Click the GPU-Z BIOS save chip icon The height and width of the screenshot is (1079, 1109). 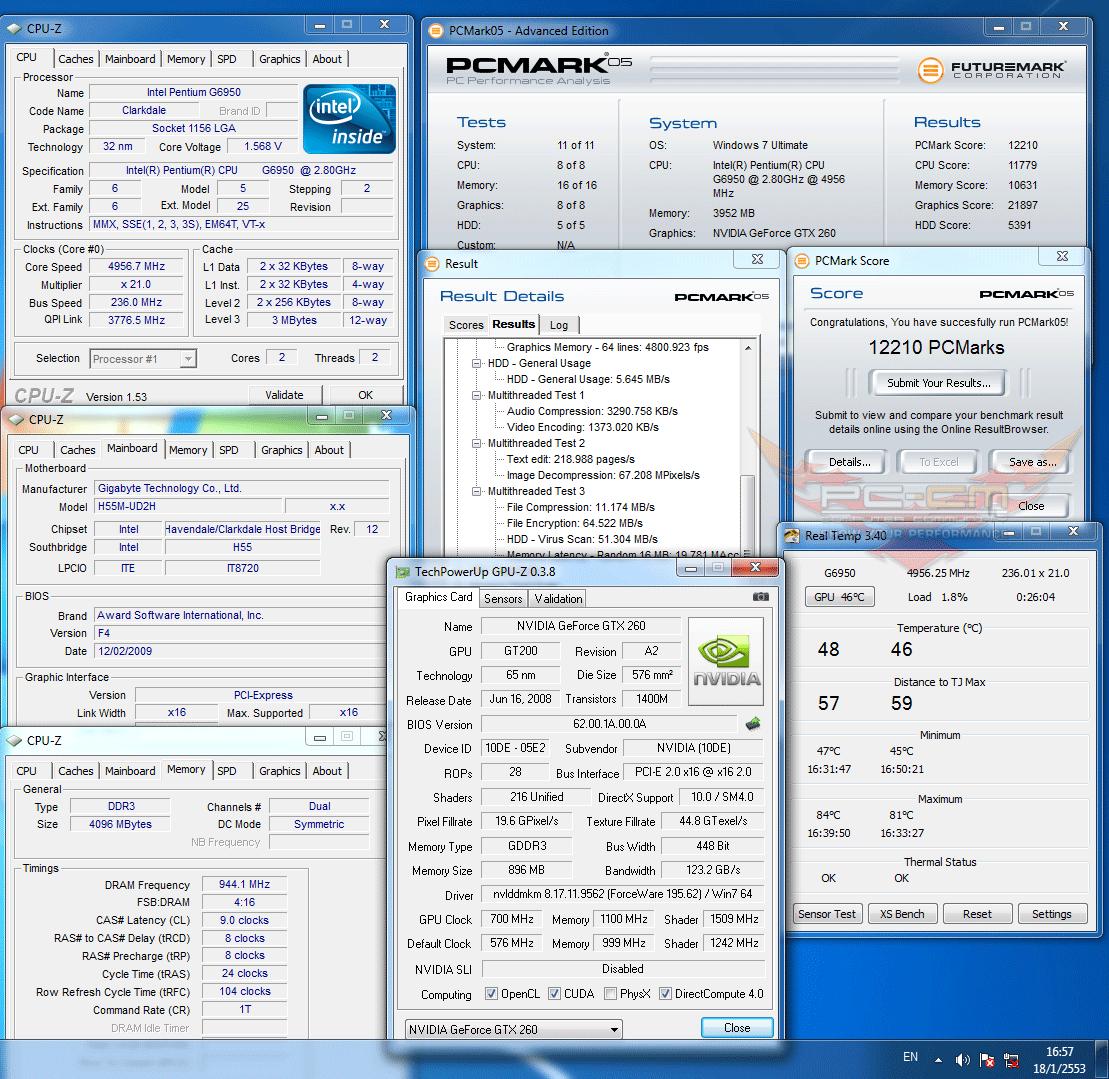753,723
